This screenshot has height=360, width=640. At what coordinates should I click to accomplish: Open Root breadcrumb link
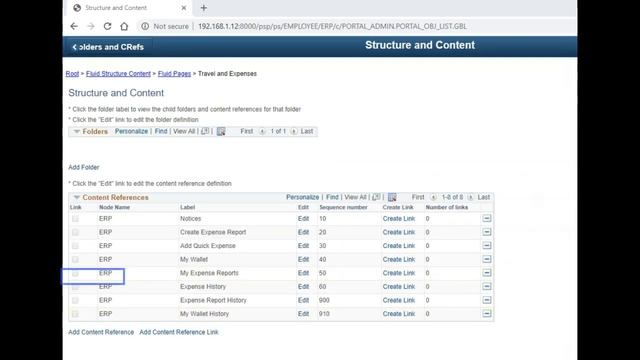tap(72, 74)
